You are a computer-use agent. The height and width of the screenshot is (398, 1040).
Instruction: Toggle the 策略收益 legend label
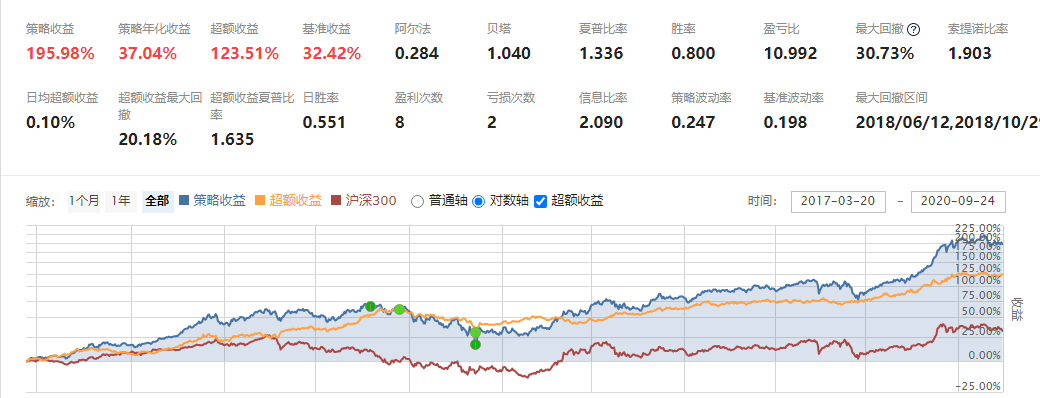(220, 200)
